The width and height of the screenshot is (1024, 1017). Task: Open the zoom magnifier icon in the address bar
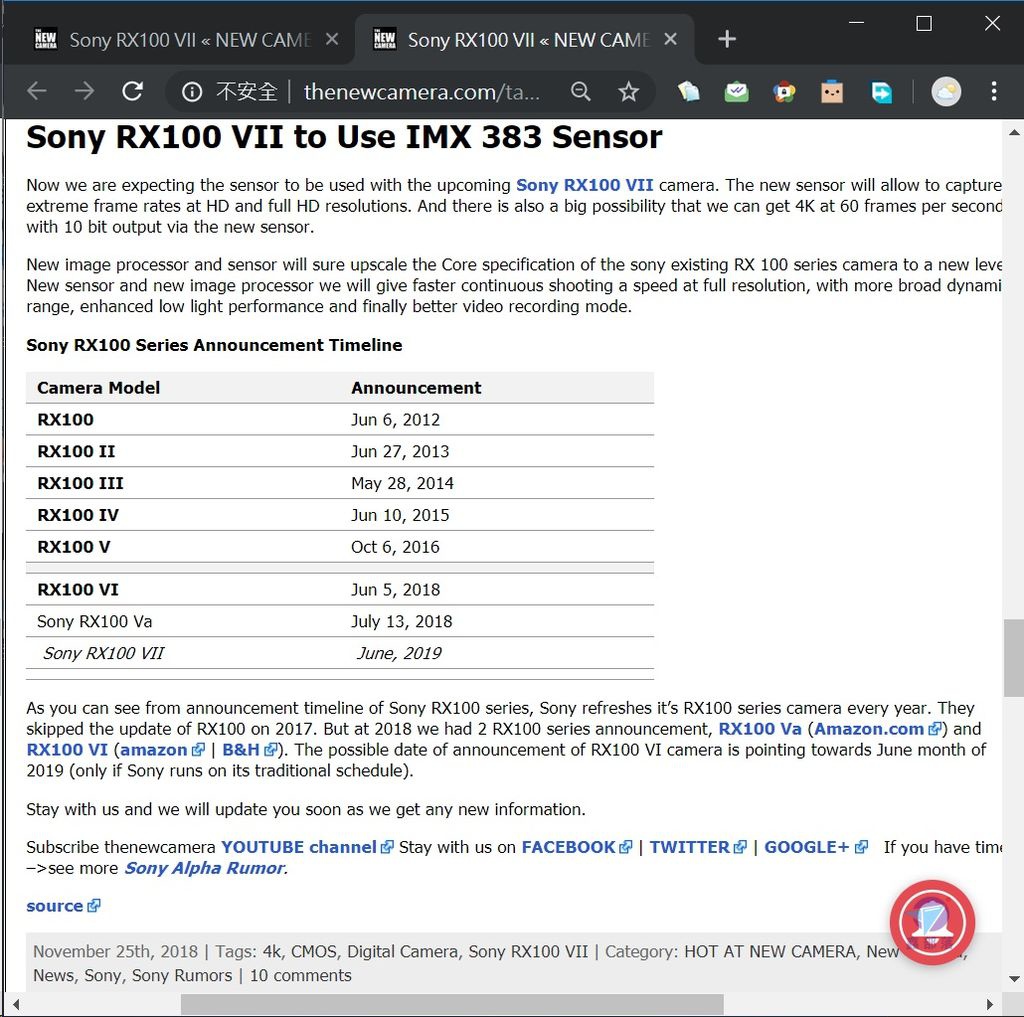point(581,91)
